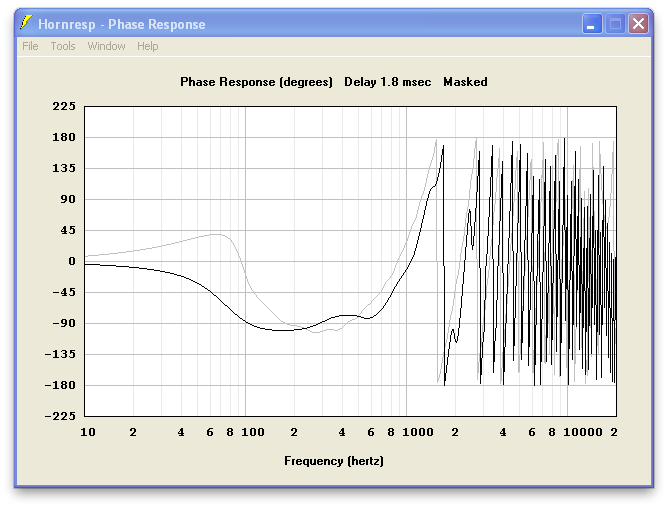Click the 0 y-axis value
The image size is (668, 508).
pos(72,261)
